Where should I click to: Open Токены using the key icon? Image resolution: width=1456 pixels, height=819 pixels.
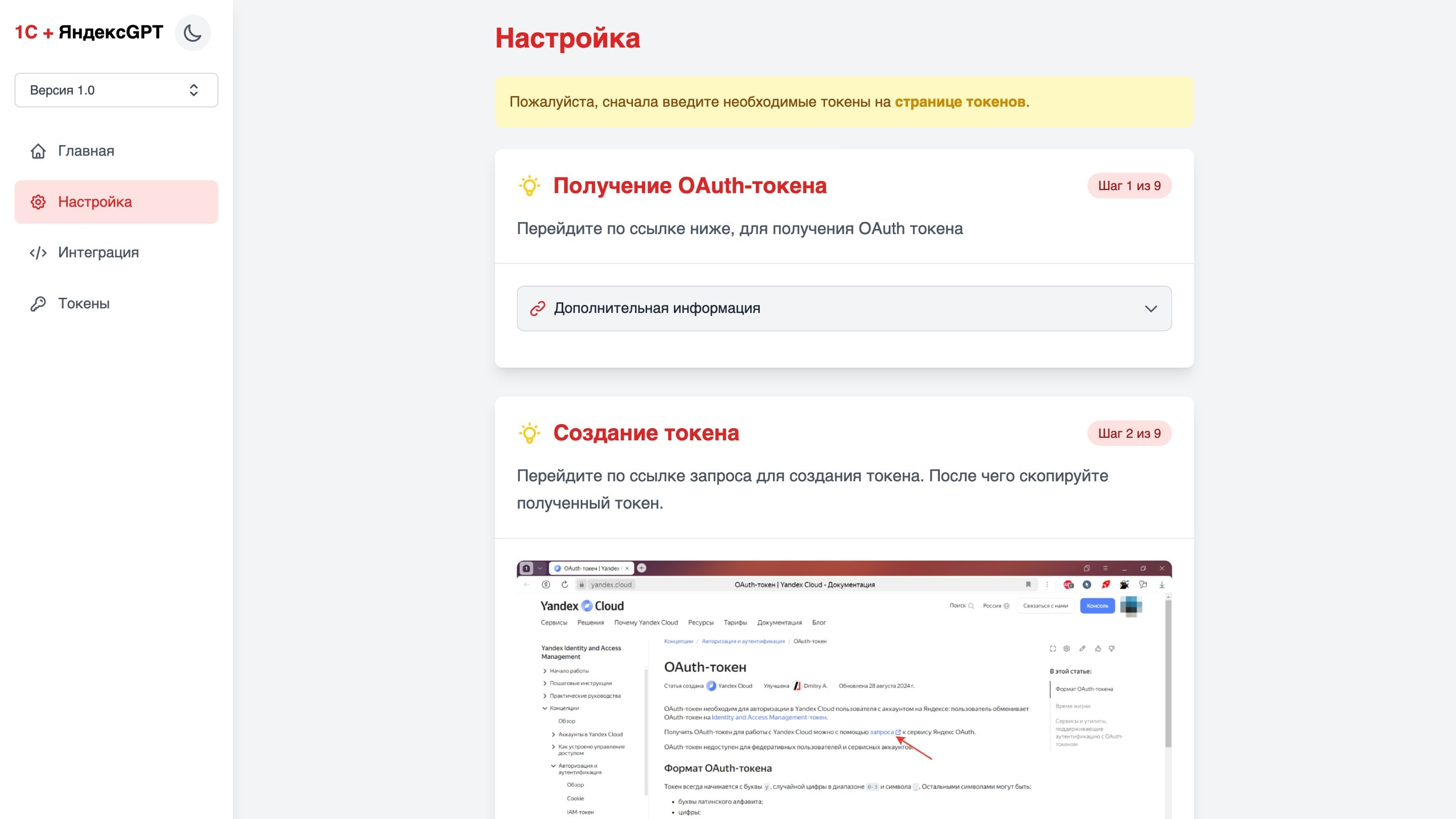(38, 303)
